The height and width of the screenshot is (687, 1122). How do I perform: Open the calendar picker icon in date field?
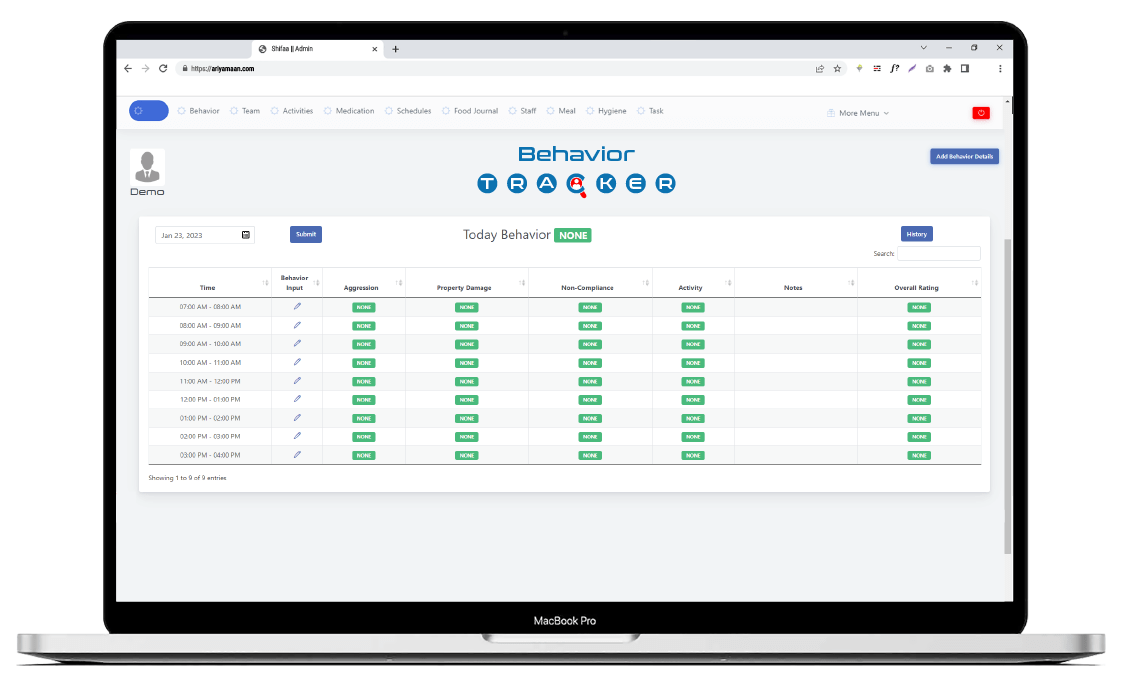246,235
